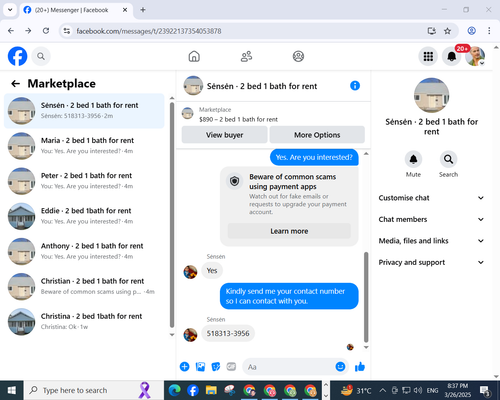Open Christina 2 bed 1bath conversation
Viewport: 500px width, 400px height.
pyautogui.click(x=84, y=322)
